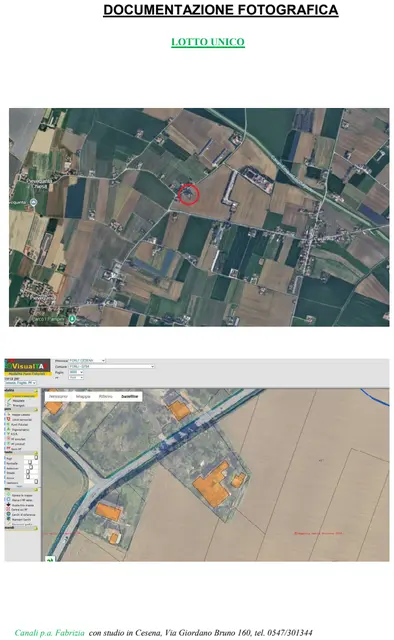This screenshot has height=640, width=394.
Task: Click the Limiti territoriali shield icon
Action: (x=9, y=419)
